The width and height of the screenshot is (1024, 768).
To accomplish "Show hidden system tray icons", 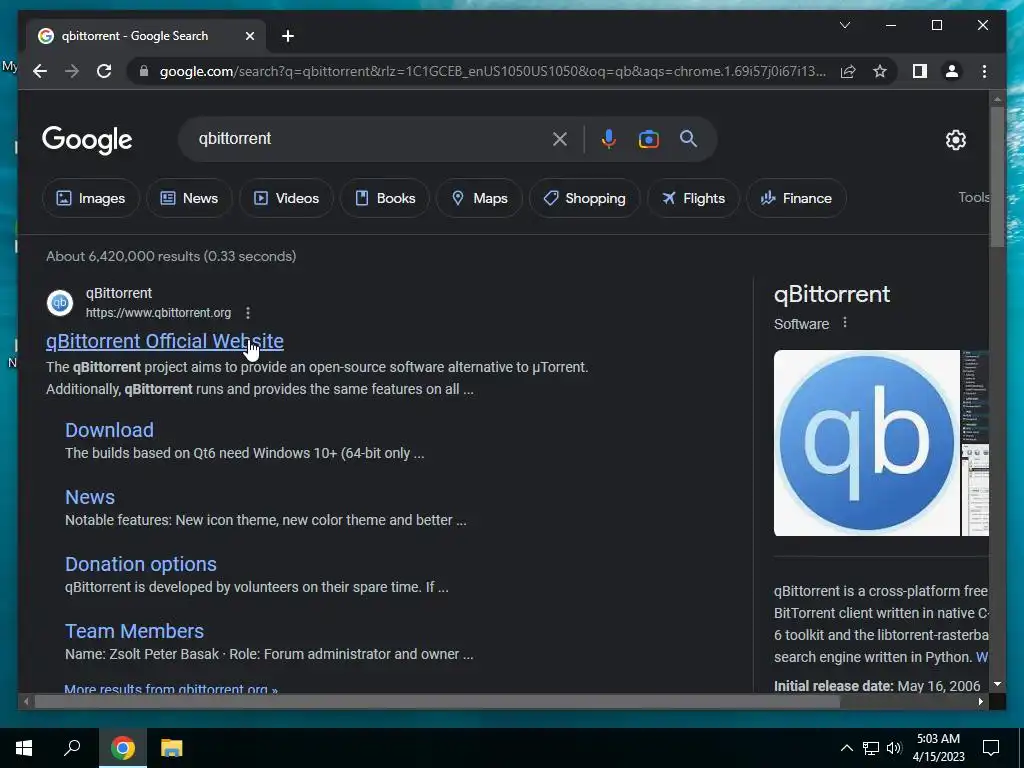I will [846, 748].
